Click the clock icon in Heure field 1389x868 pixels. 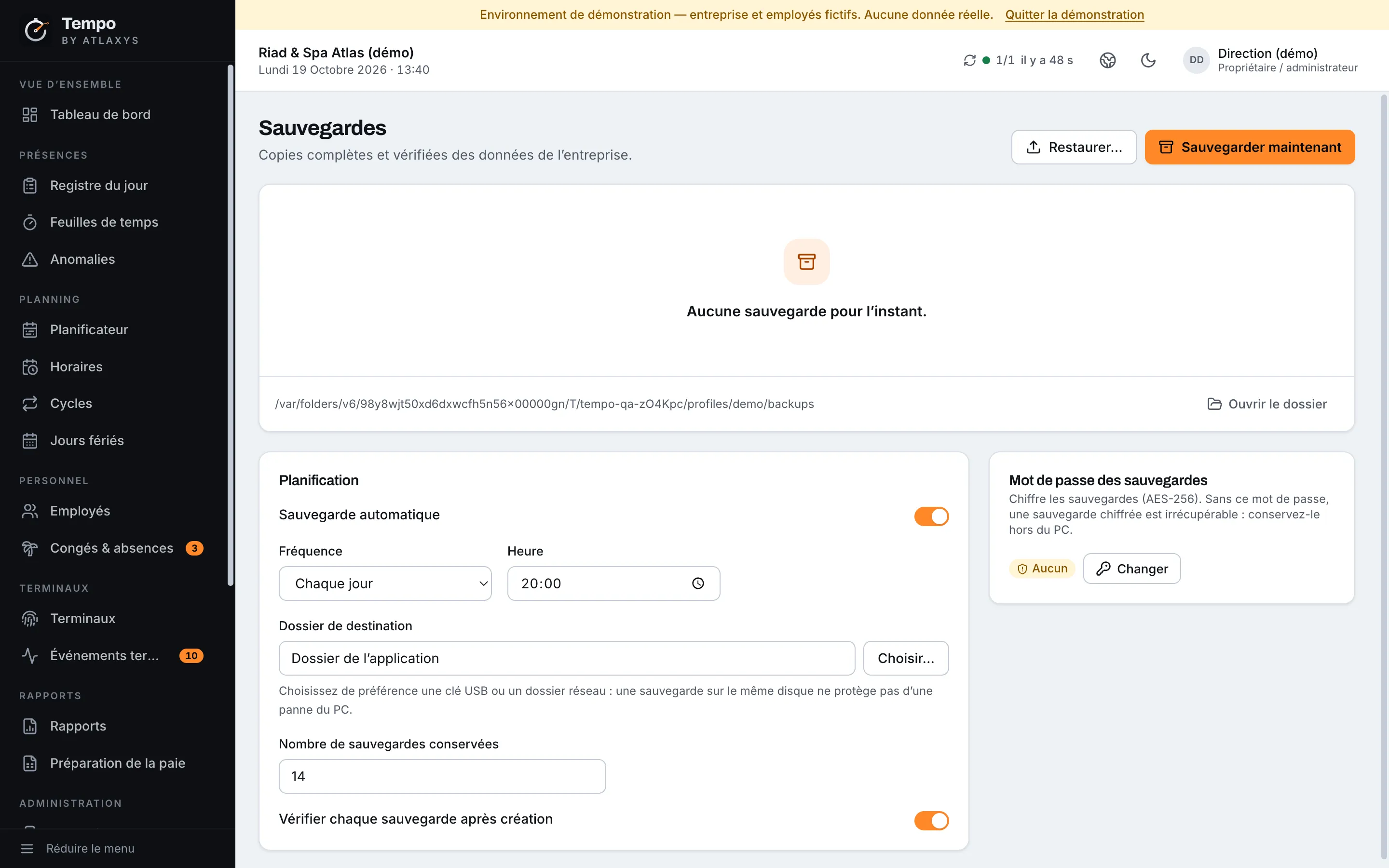pos(698,583)
